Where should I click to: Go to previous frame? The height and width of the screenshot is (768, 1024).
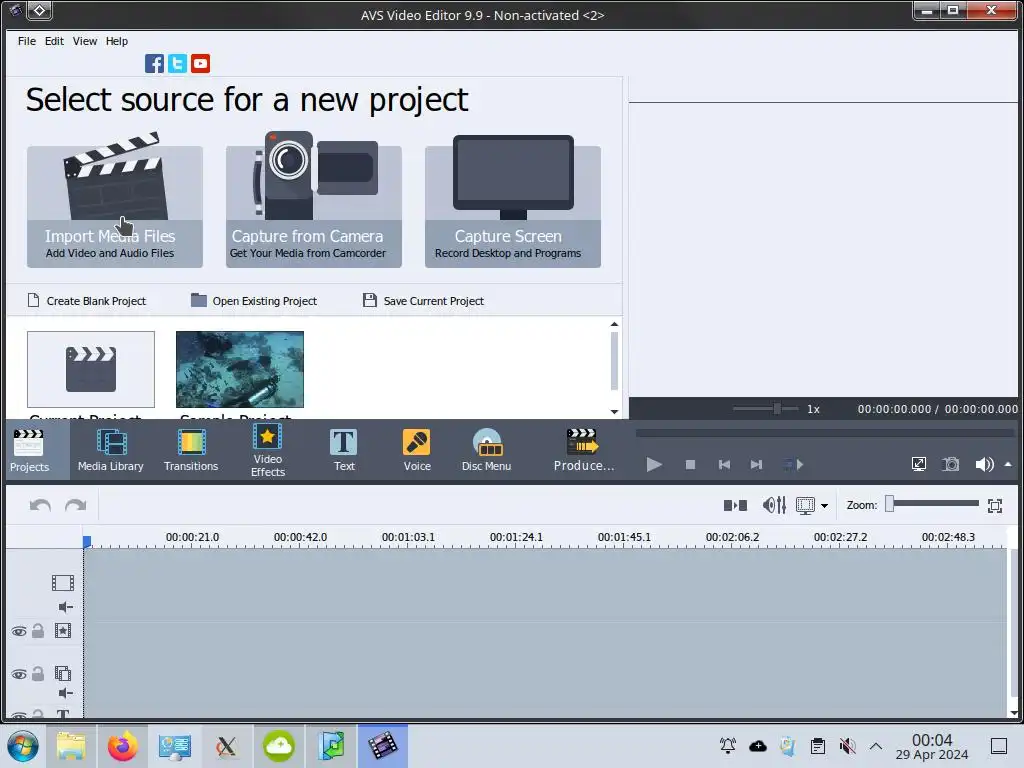click(724, 464)
